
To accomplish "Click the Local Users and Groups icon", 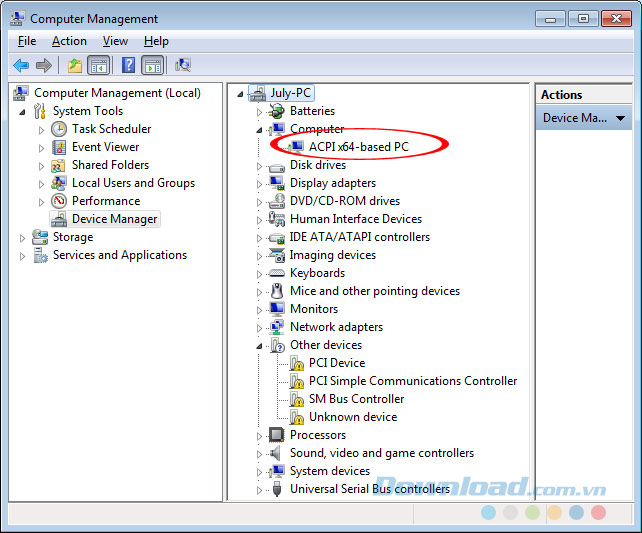I will pos(59,183).
